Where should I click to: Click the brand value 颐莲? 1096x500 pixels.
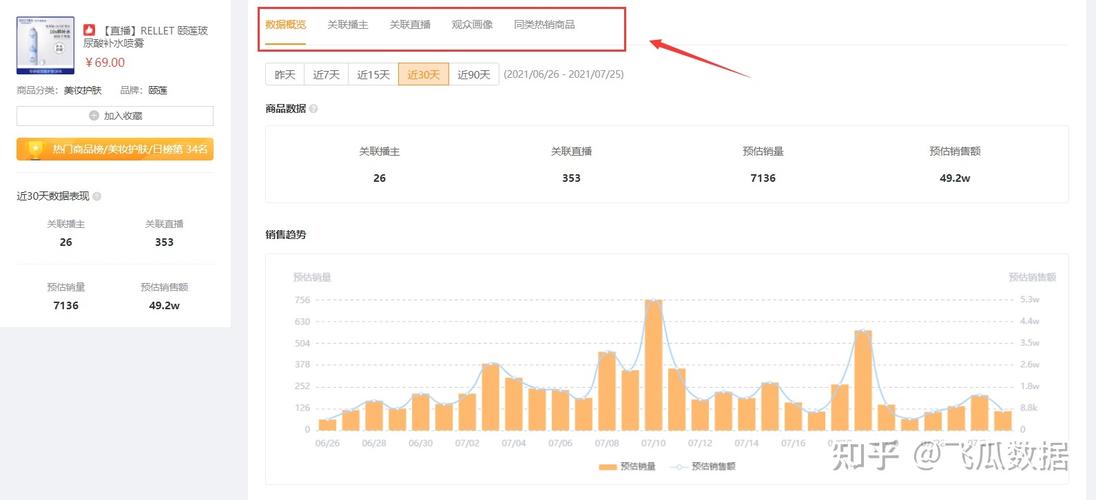coord(157,91)
